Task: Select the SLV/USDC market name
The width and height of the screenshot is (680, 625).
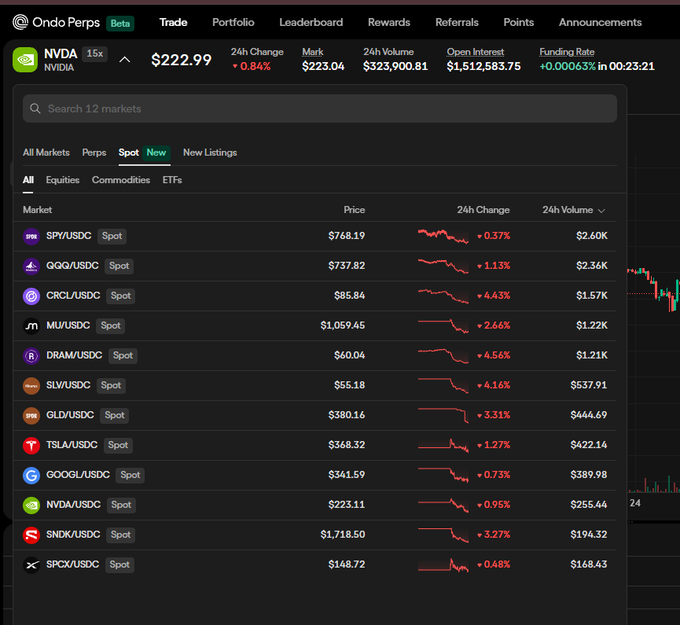Action: pos(69,385)
